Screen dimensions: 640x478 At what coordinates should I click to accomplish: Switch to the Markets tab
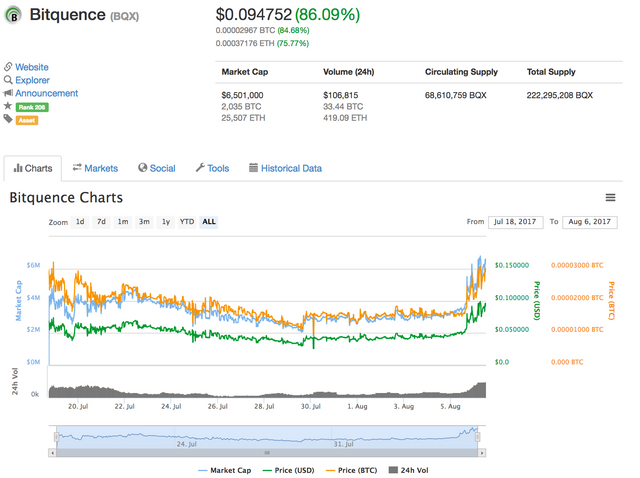pyautogui.click(x=95, y=168)
